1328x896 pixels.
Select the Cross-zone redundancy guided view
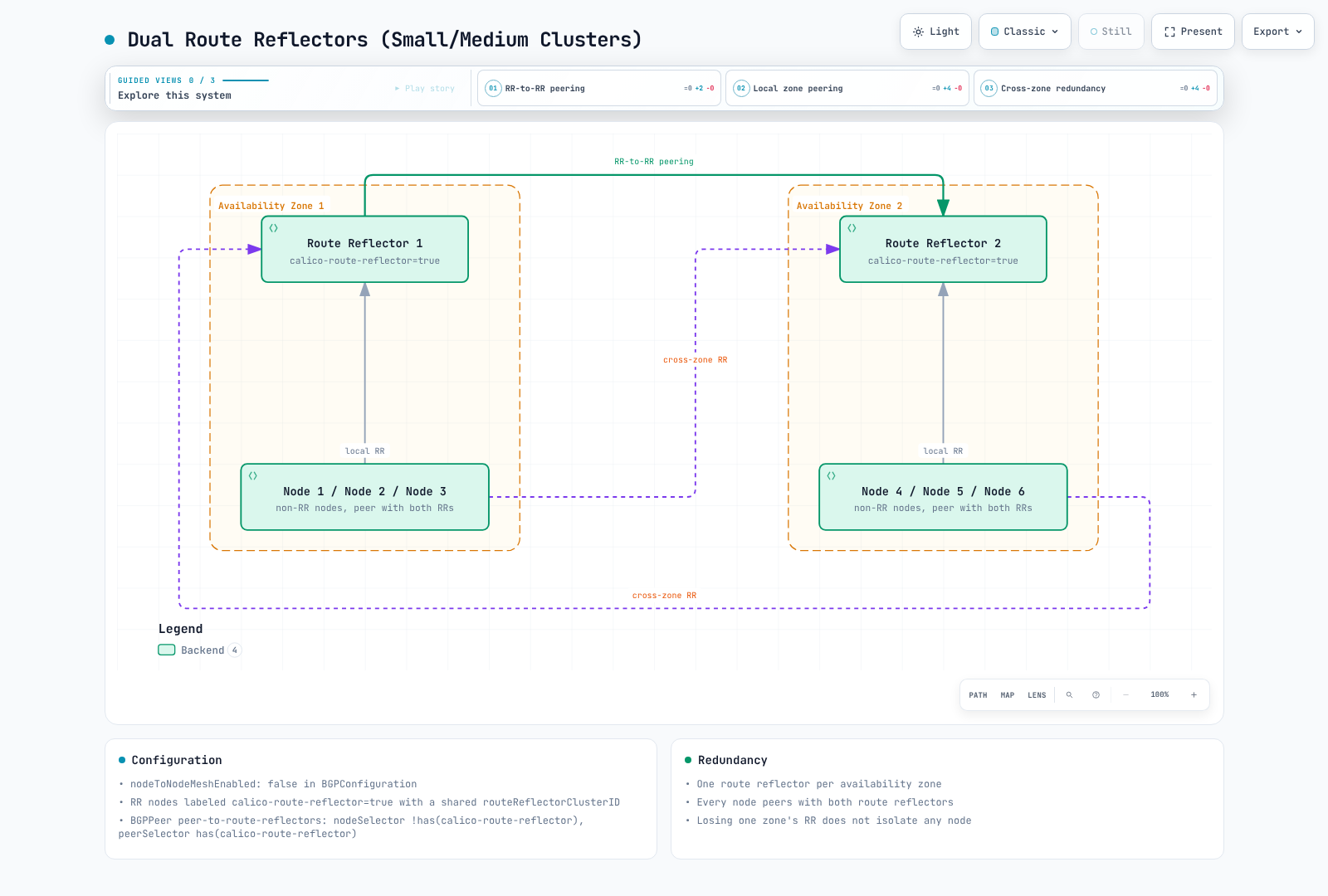(x=1096, y=88)
